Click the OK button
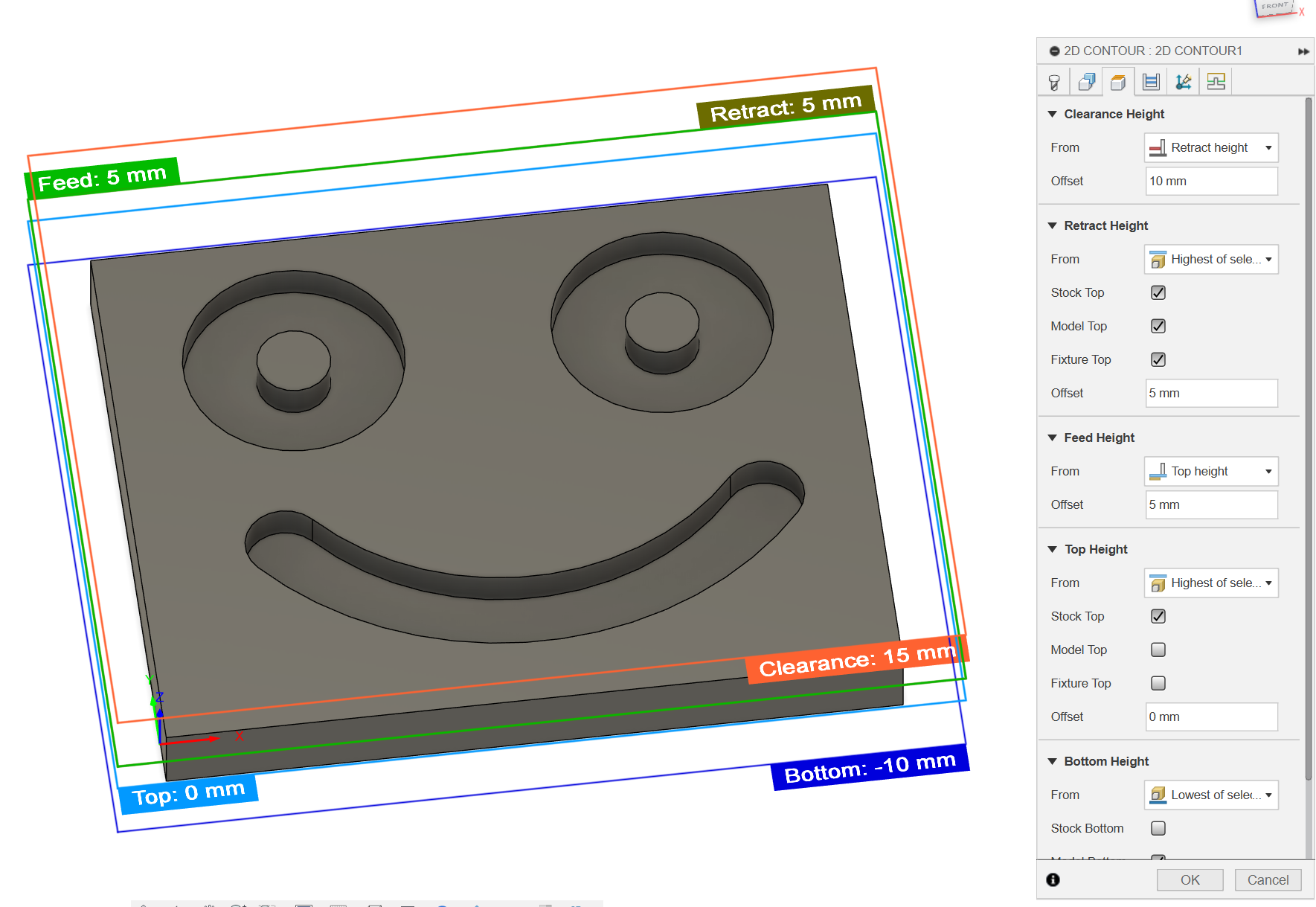Screen dimensions: 1316x907 [x=1190, y=879]
